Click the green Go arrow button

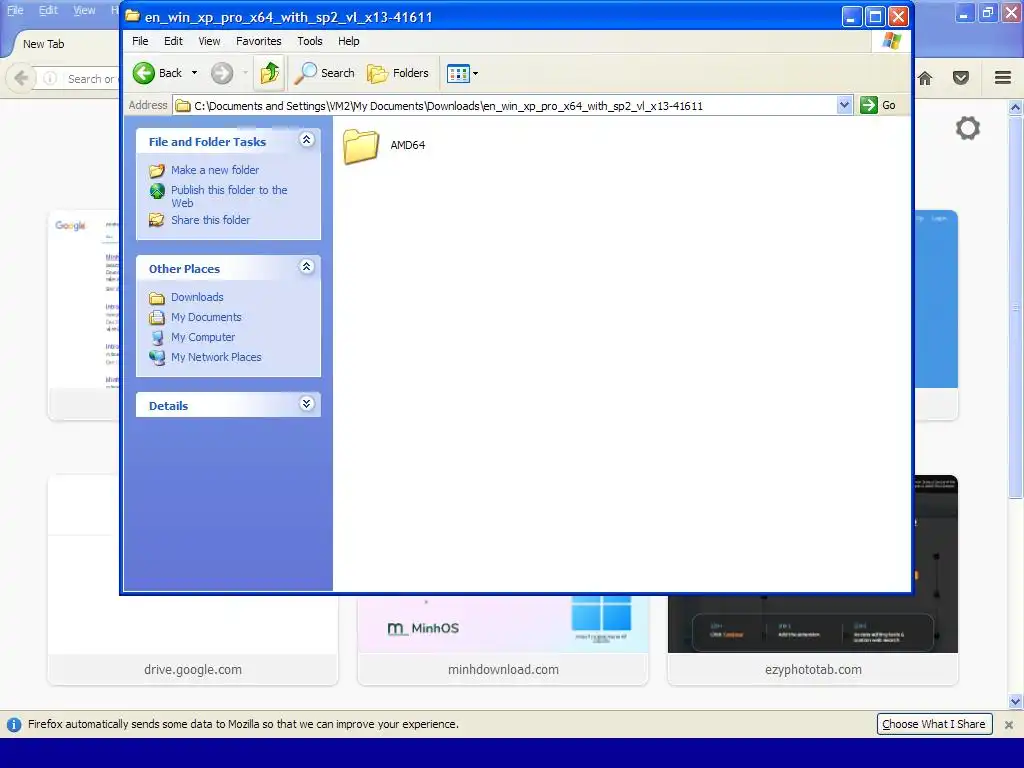coord(869,105)
